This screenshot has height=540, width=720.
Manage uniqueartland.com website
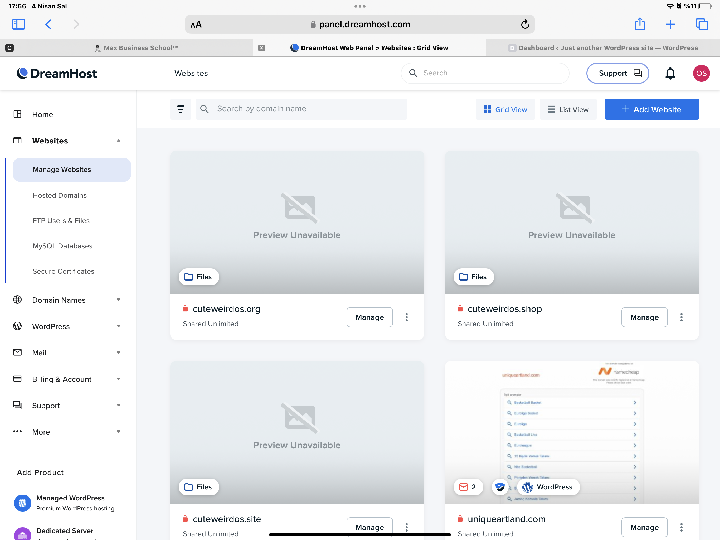pyautogui.click(x=644, y=528)
